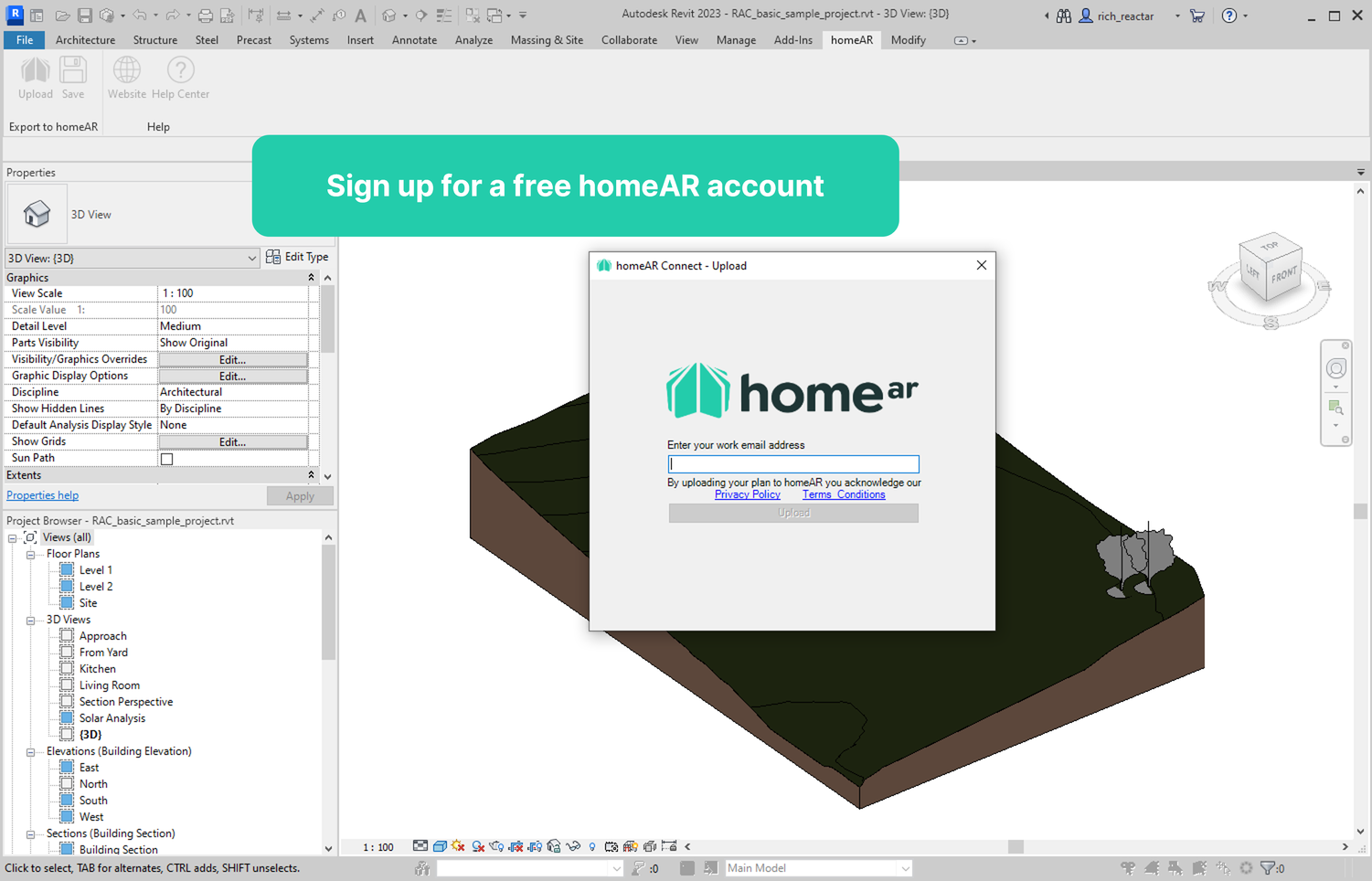Select the Level 1 floor plan
This screenshot has width=1372, height=881.
pyautogui.click(x=96, y=570)
